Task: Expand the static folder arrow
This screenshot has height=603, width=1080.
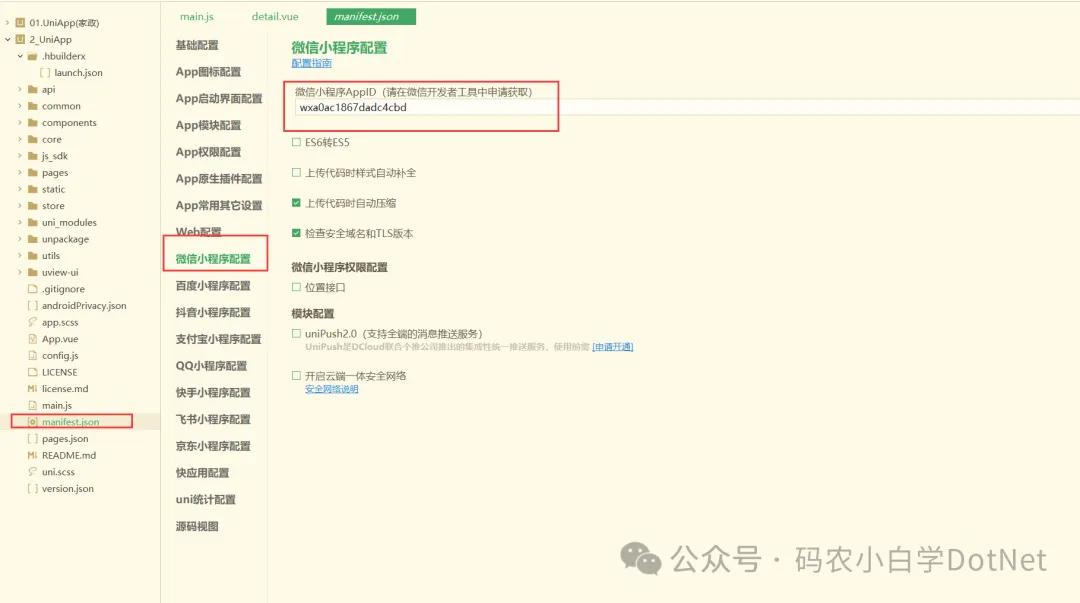Action: point(20,189)
